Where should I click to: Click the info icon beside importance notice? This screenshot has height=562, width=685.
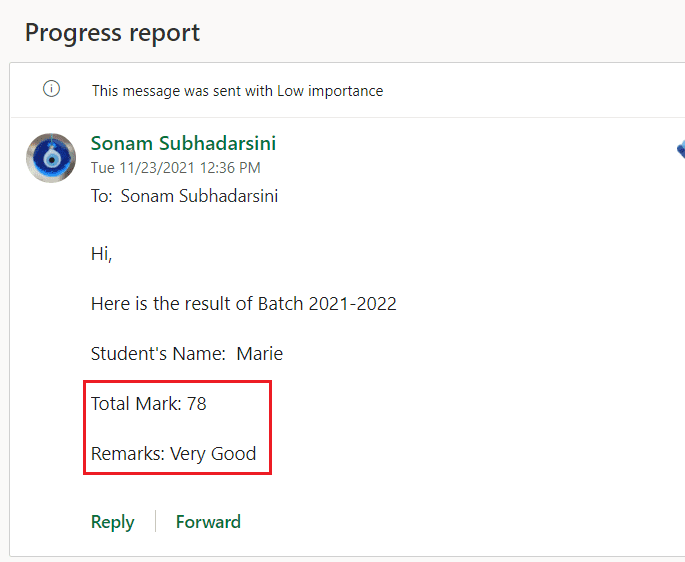click(x=51, y=89)
